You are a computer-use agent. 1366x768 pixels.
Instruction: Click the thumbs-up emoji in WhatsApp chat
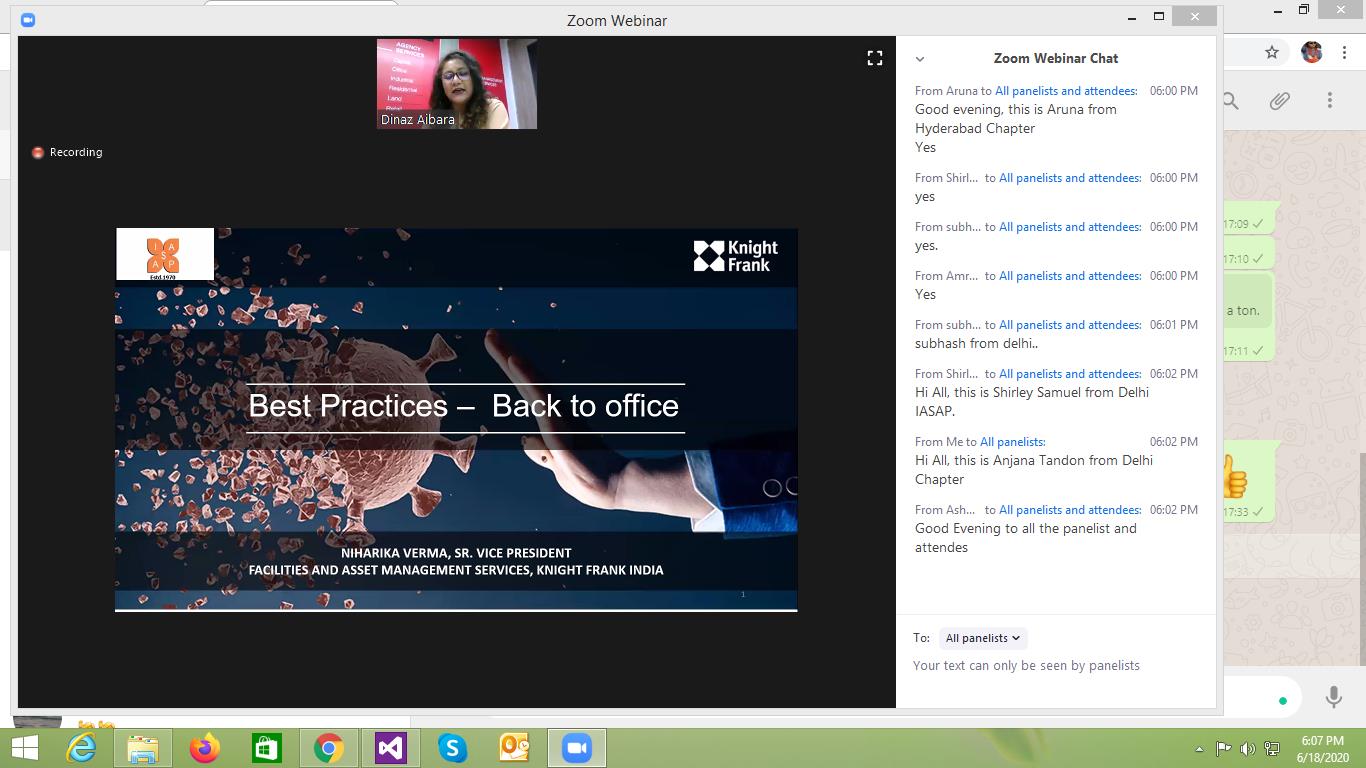[x=1234, y=477]
